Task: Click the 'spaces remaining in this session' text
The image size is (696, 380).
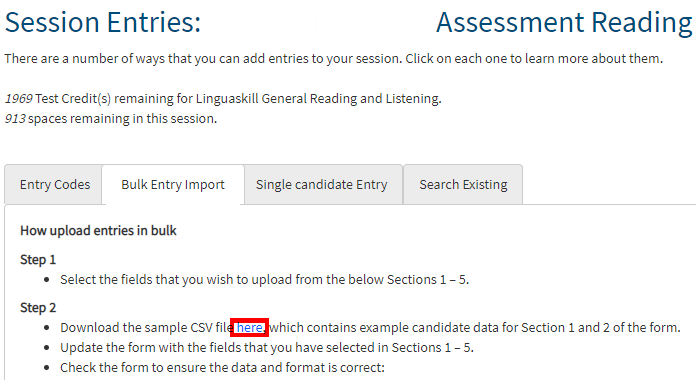Action: pyautogui.click(x=123, y=119)
